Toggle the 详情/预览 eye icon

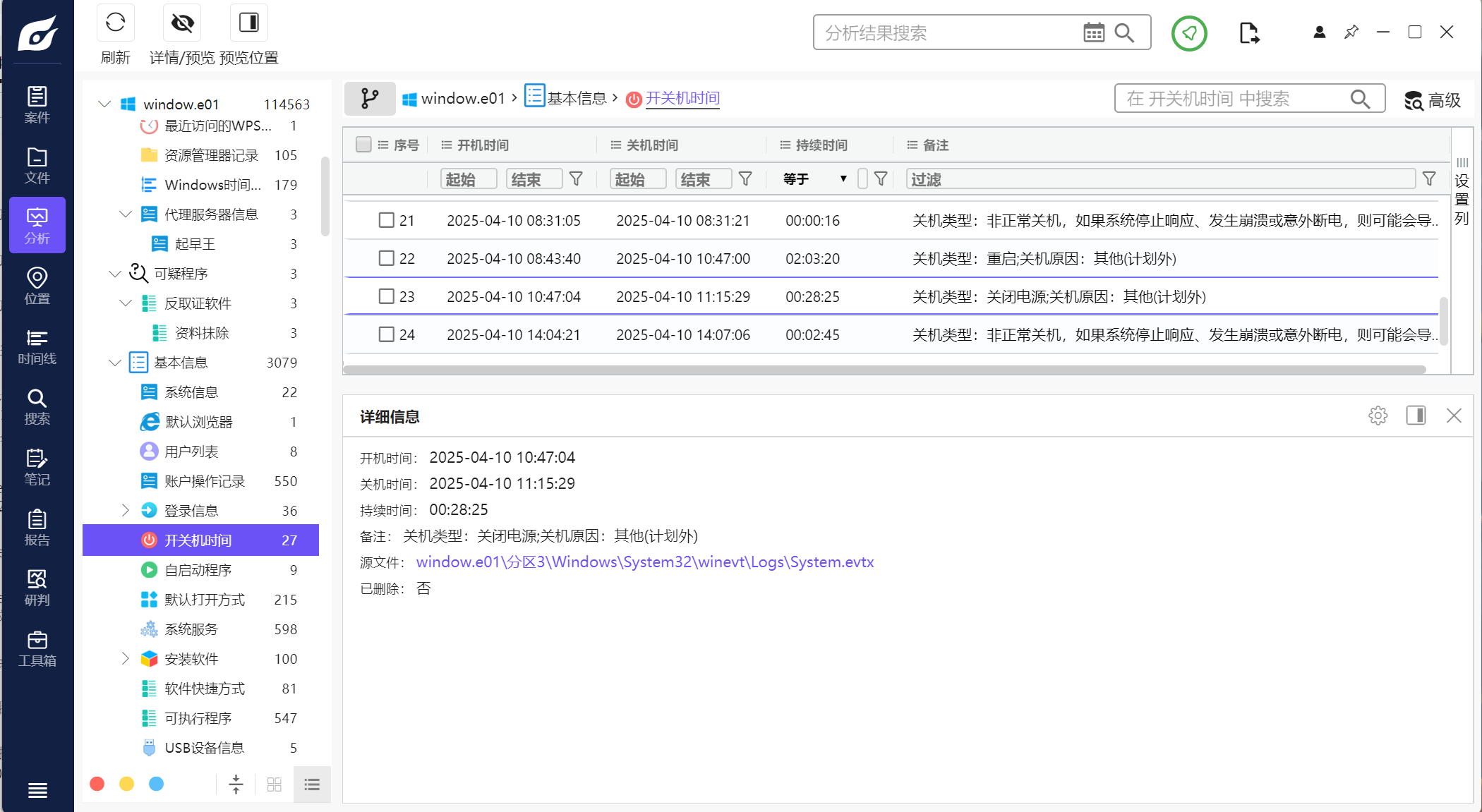[182, 23]
